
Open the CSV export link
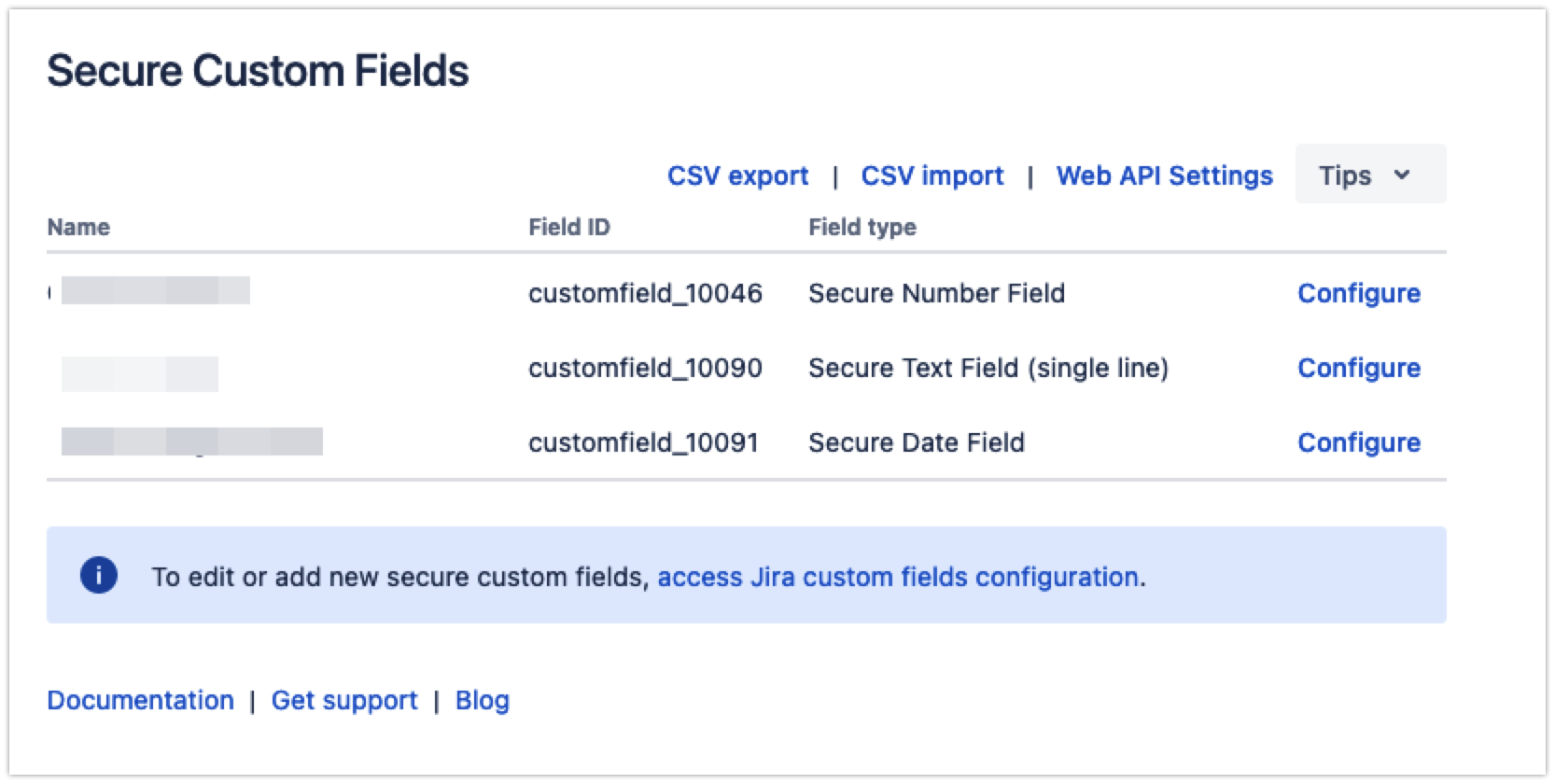pyautogui.click(x=737, y=175)
